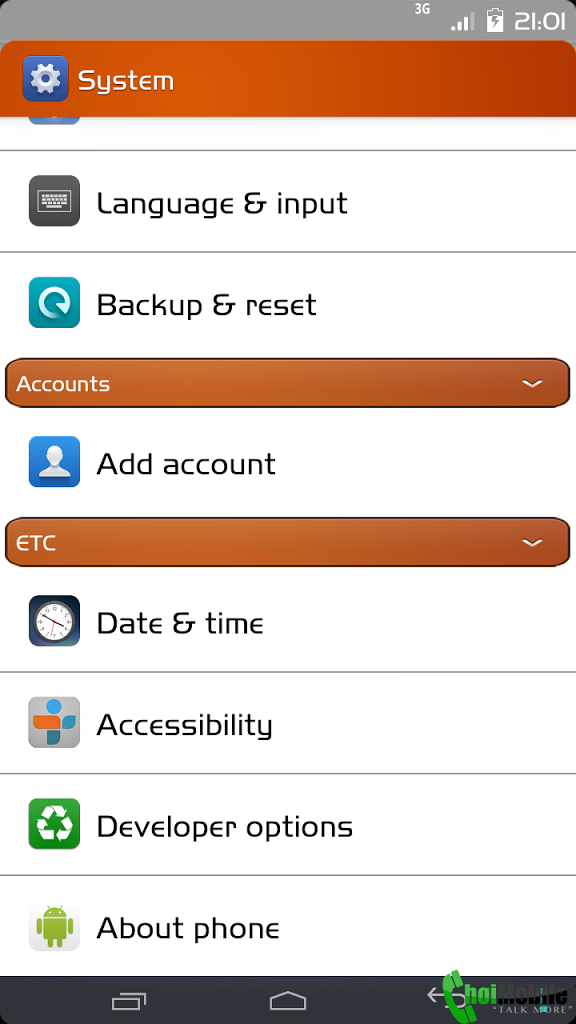Open Date & time settings
This screenshot has height=1024, width=576.
[x=288, y=622]
